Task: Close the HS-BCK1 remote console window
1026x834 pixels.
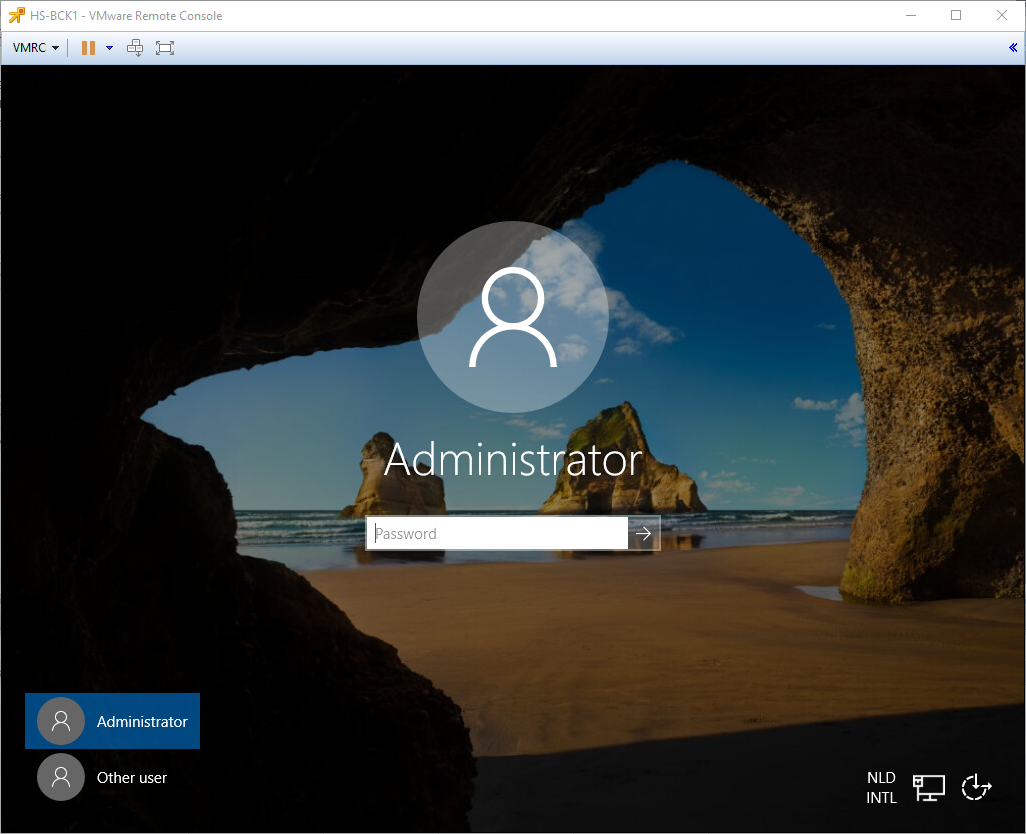Action: (x=1002, y=15)
